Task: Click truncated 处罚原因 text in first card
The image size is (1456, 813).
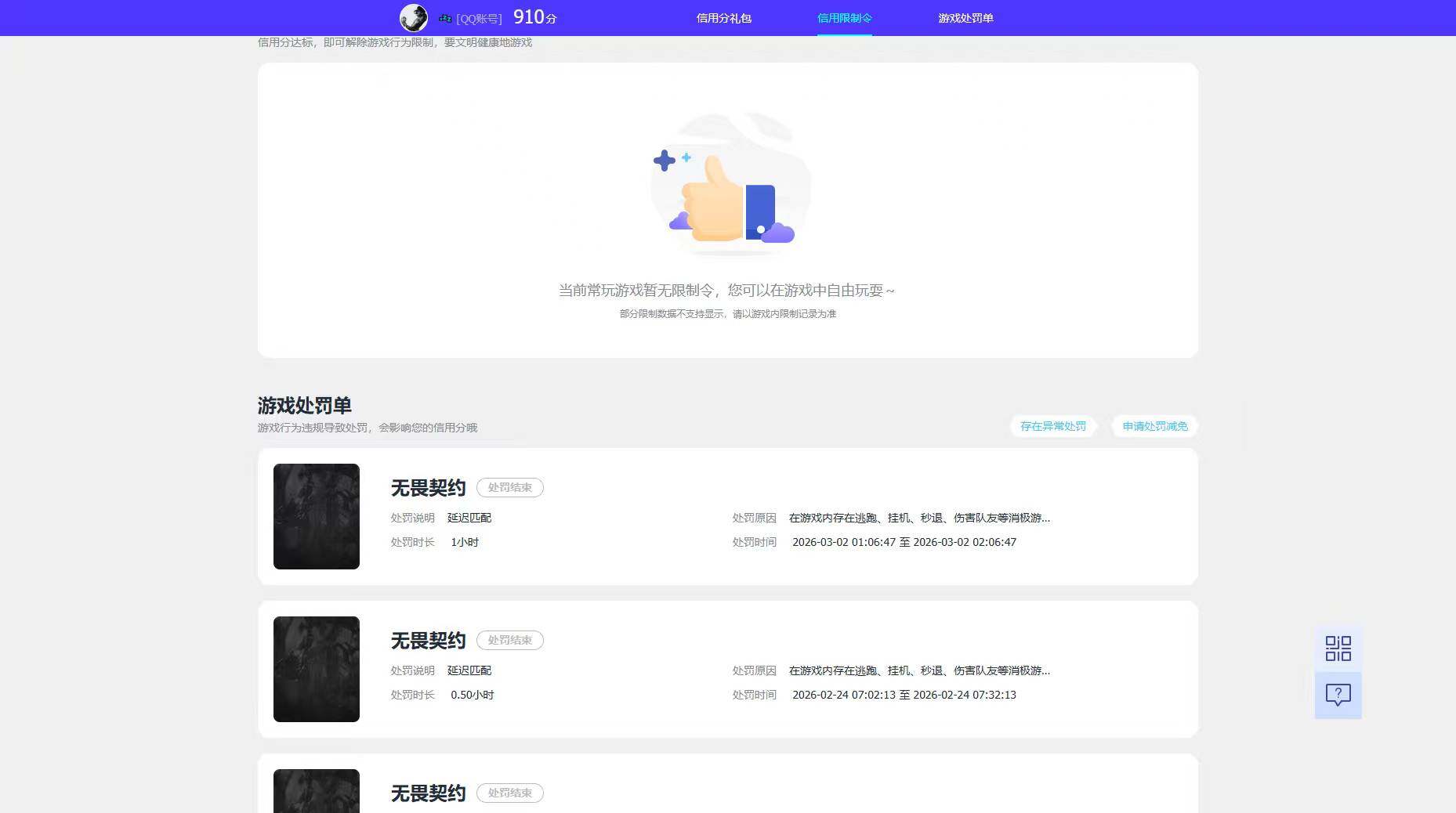Action: (919, 518)
